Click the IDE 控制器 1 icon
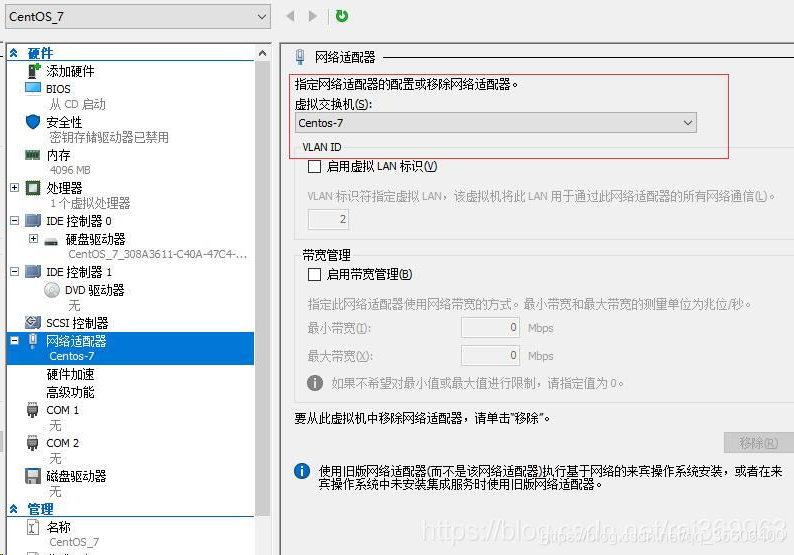The image size is (794, 555). (x=33, y=271)
